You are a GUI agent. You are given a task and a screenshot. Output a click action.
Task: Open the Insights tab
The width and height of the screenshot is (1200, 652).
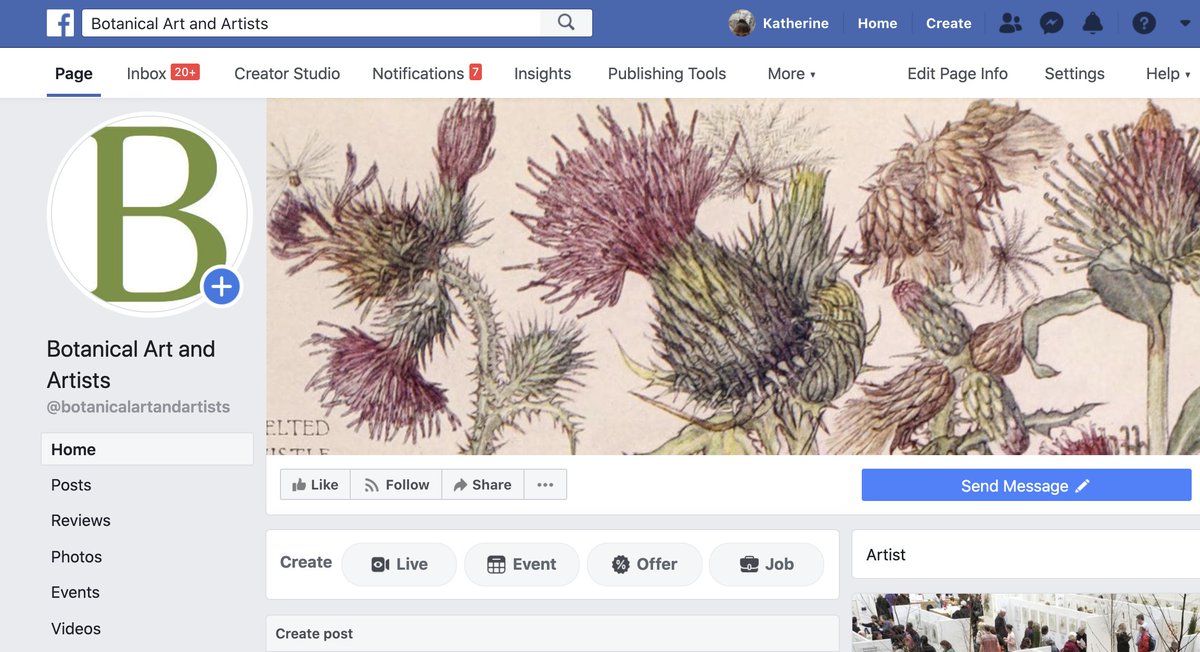coord(542,73)
